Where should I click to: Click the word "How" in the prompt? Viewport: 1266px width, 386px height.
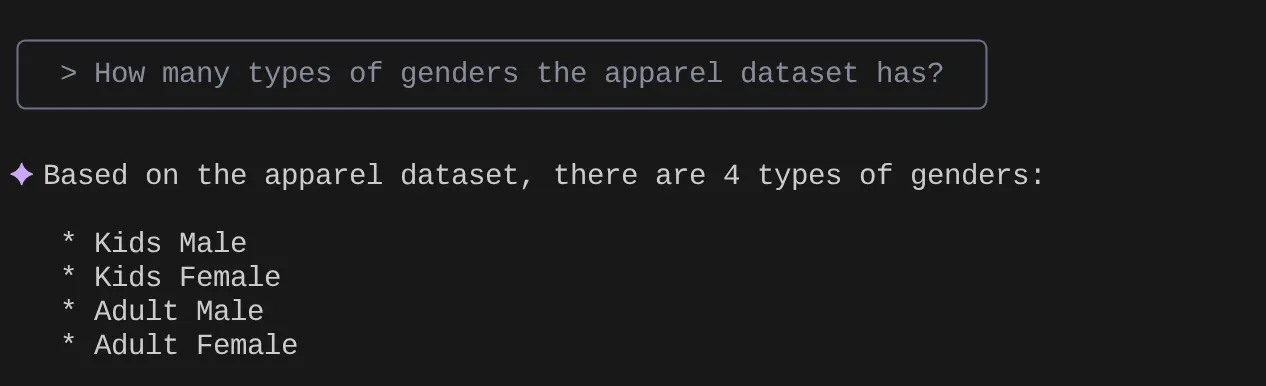[x=119, y=74]
